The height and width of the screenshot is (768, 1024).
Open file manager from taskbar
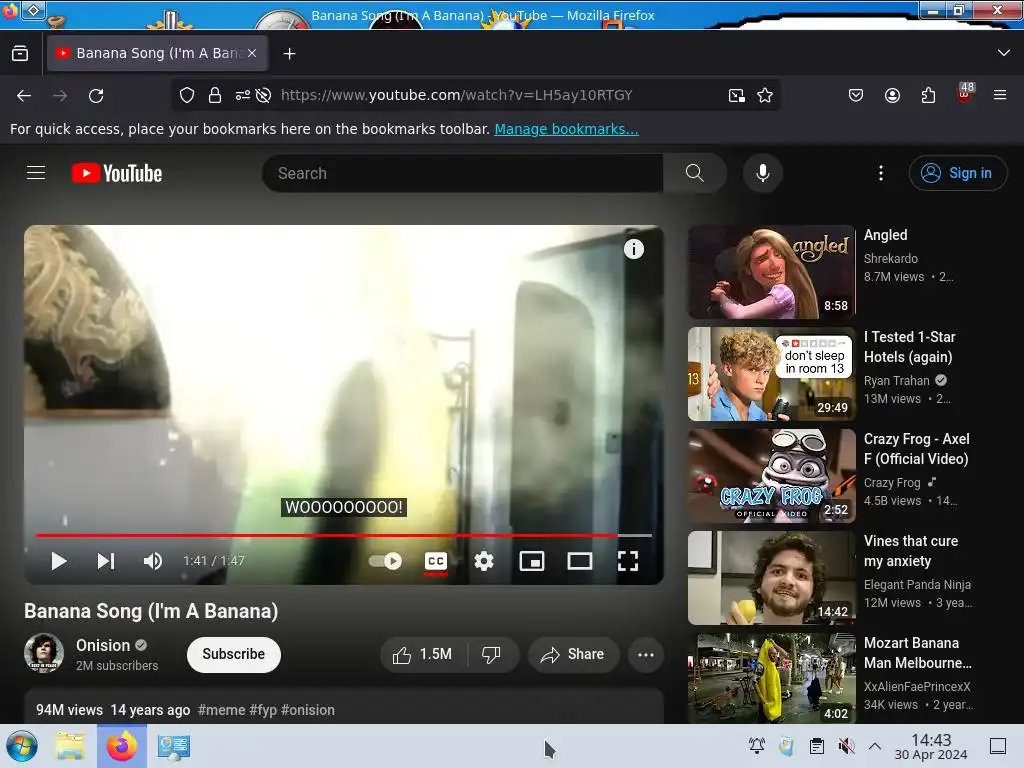coord(70,746)
